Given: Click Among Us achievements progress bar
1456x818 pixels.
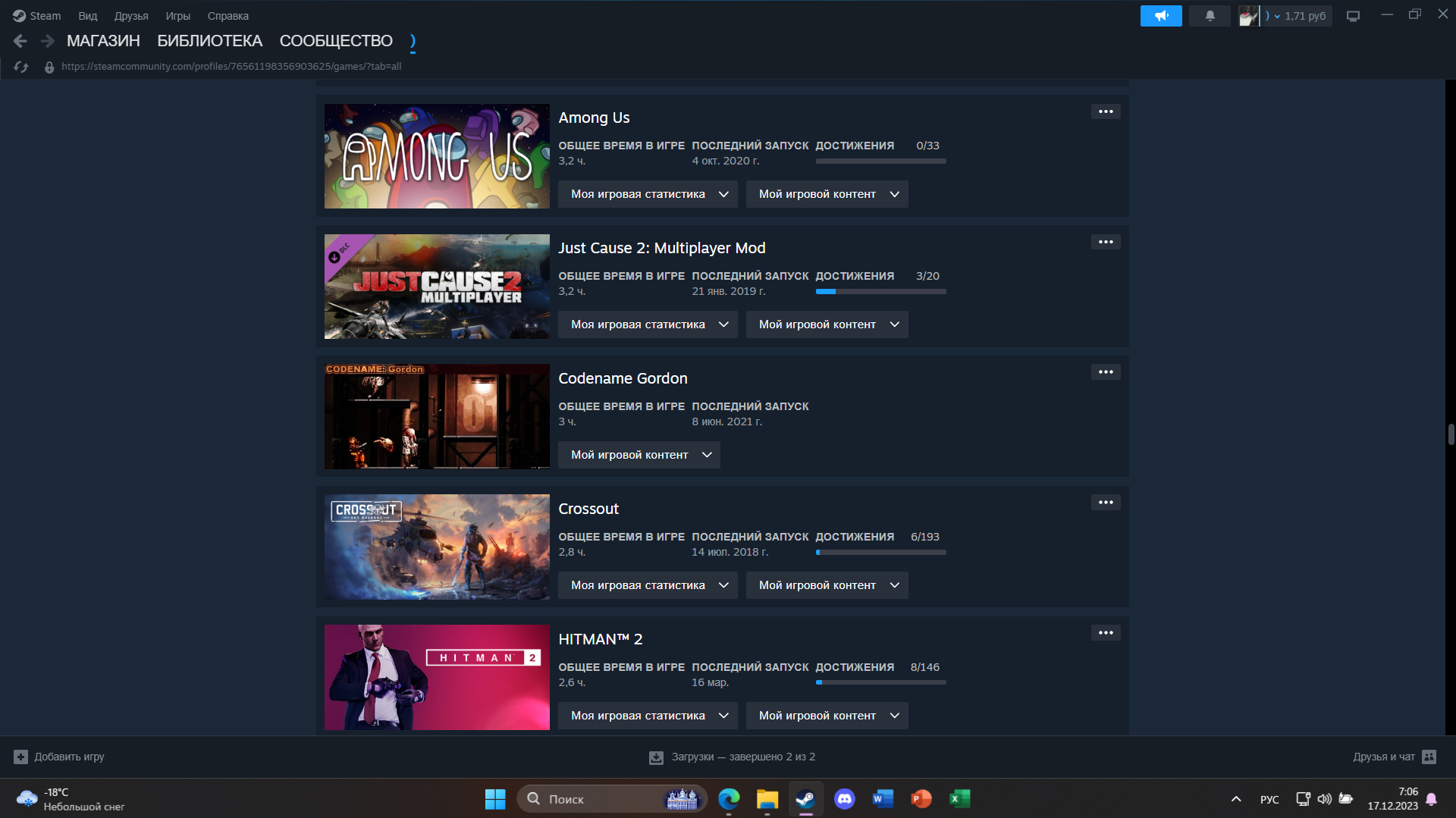Looking at the screenshot, I should pos(880,161).
